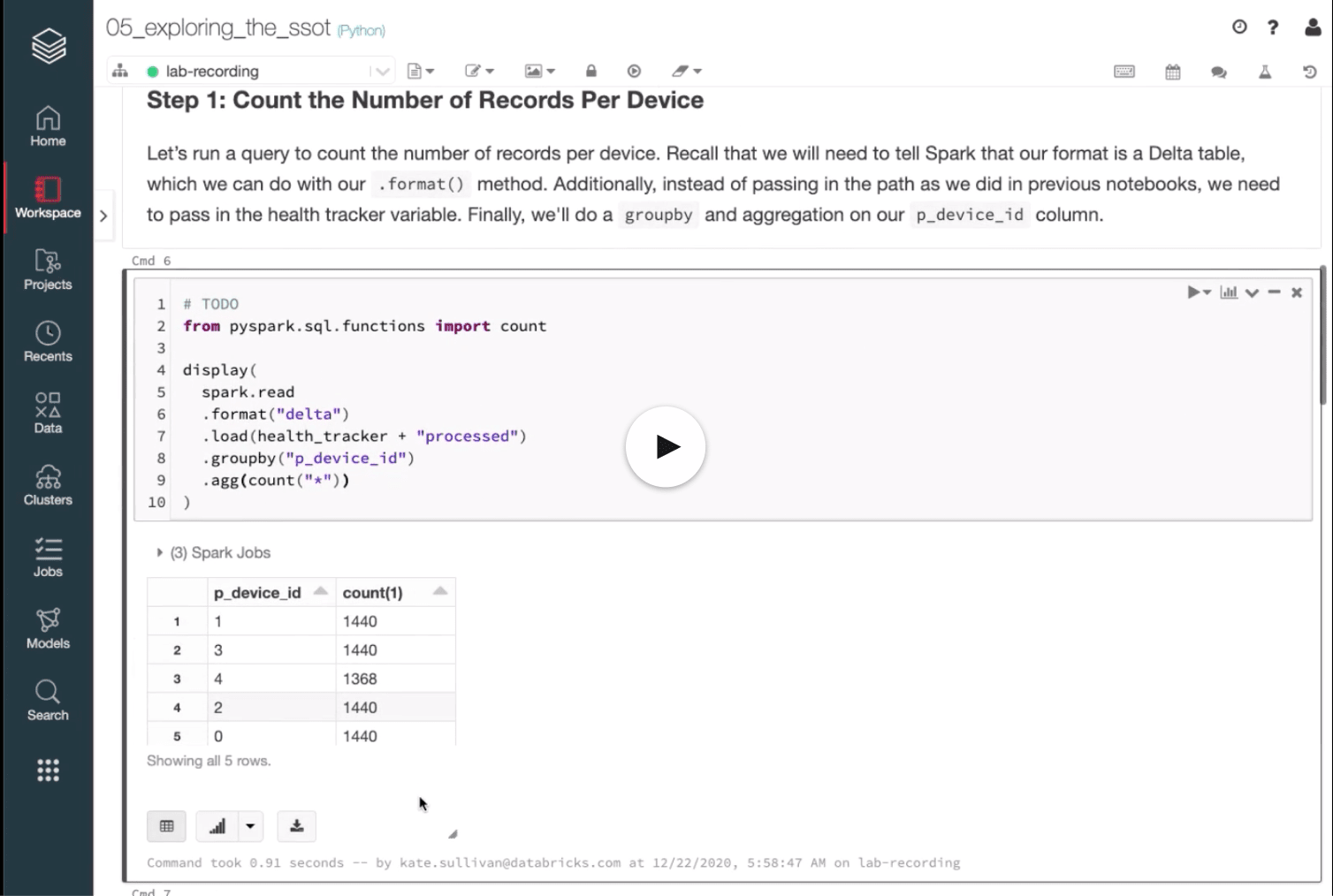Lock the notebook with the padlock icon
The image size is (1333, 896).
tap(590, 71)
